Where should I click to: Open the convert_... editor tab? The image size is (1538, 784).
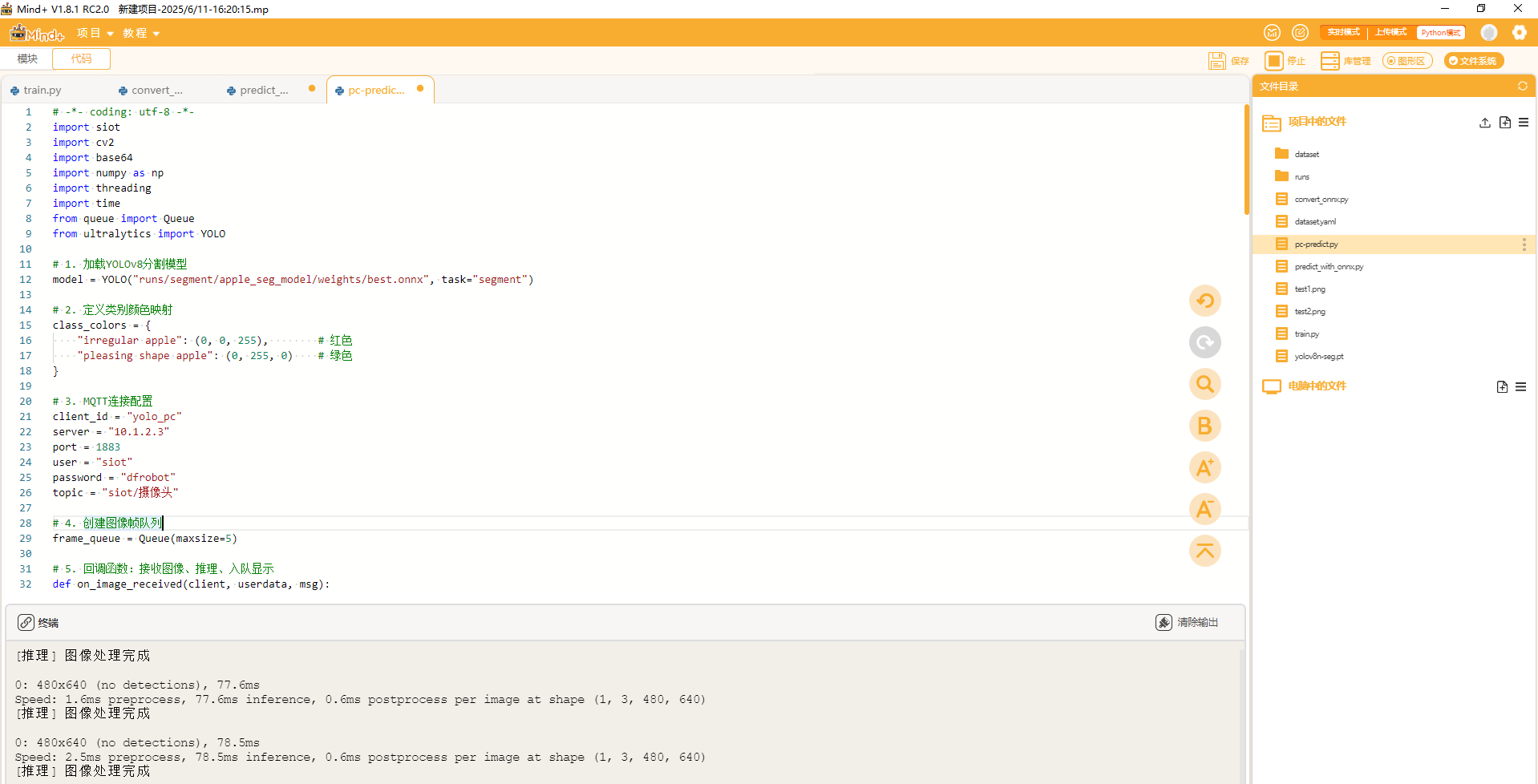click(x=156, y=91)
